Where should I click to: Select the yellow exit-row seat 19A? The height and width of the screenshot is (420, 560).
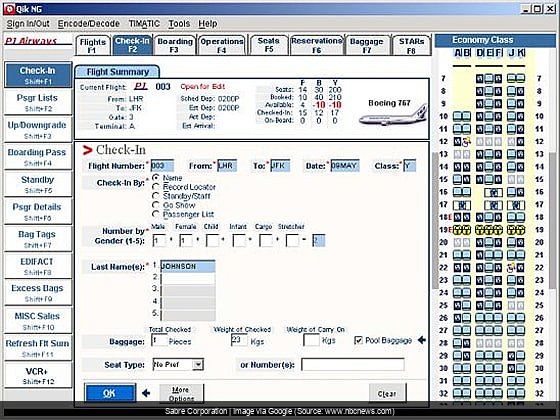click(457, 230)
